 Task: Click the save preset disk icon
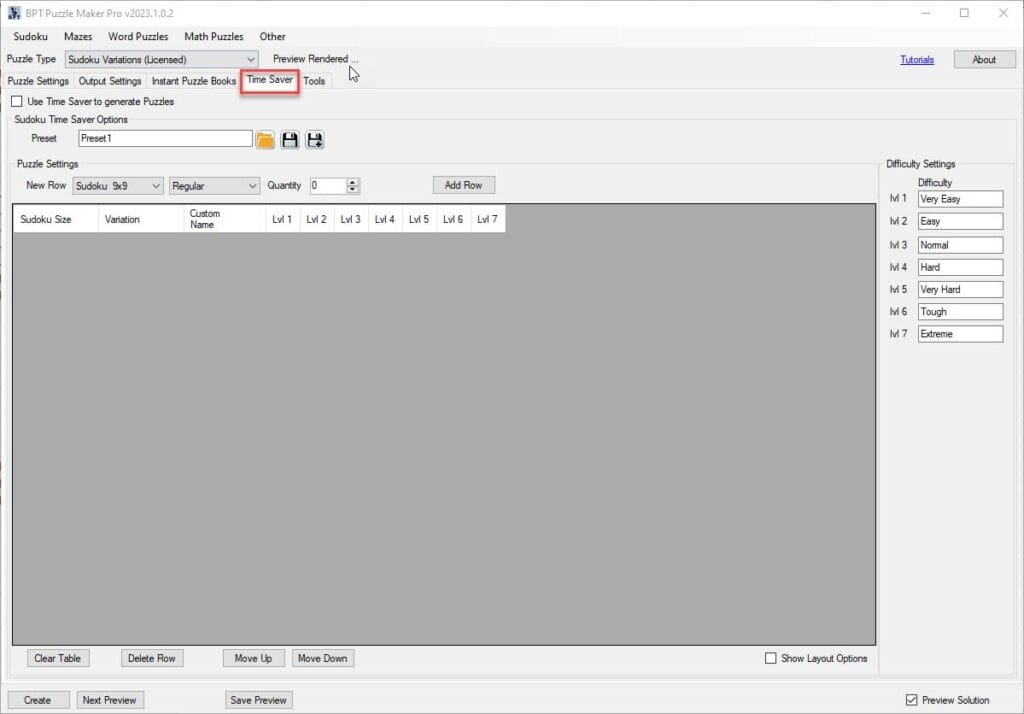coord(290,140)
